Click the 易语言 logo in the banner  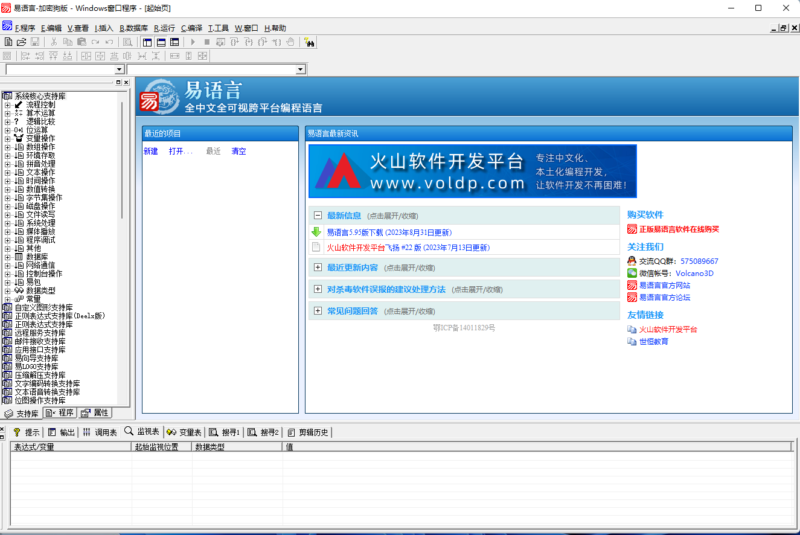[x=150, y=99]
